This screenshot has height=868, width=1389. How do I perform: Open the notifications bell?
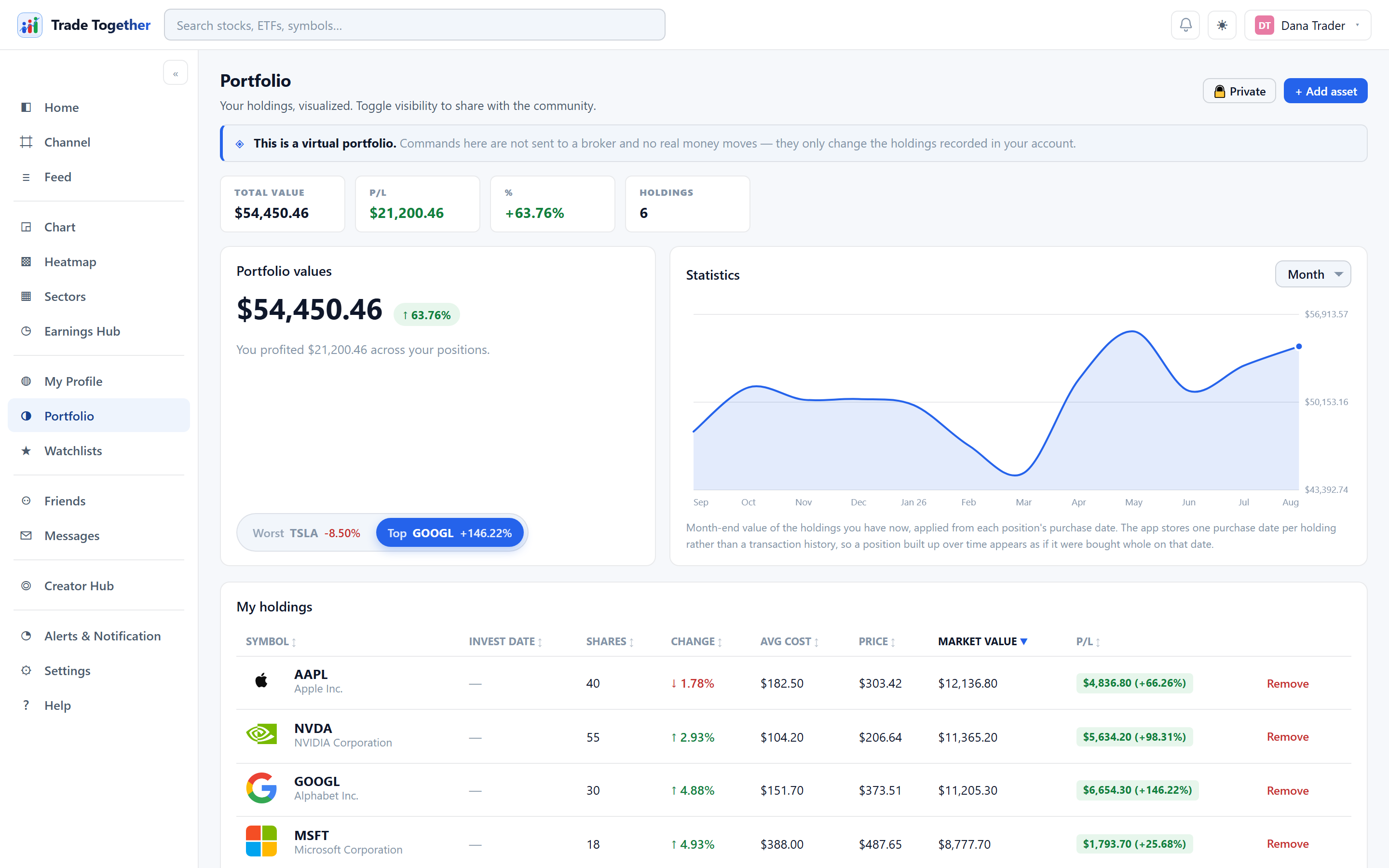pos(1185,25)
